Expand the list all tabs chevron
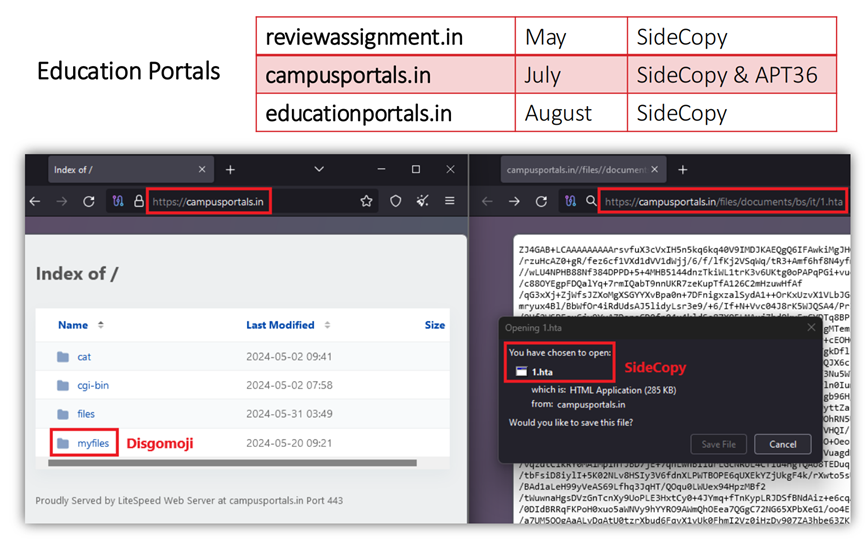The width and height of the screenshot is (865, 539). pos(319,169)
